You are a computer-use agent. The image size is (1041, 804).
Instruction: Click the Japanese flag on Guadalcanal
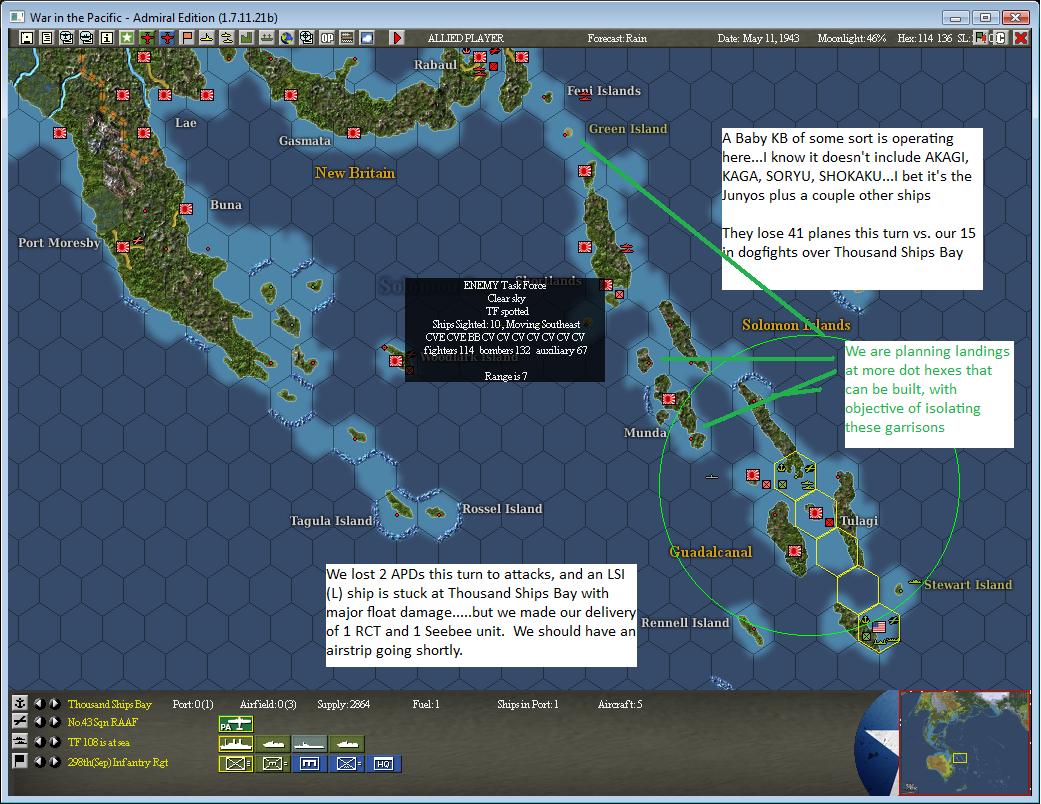tap(795, 551)
